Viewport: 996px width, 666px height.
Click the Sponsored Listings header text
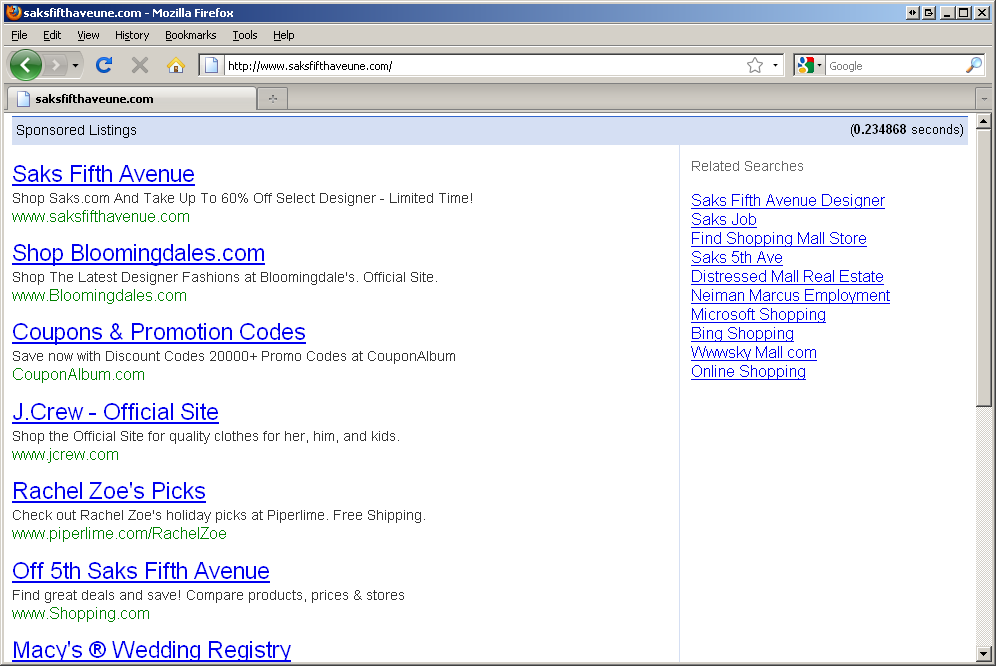[76, 130]
